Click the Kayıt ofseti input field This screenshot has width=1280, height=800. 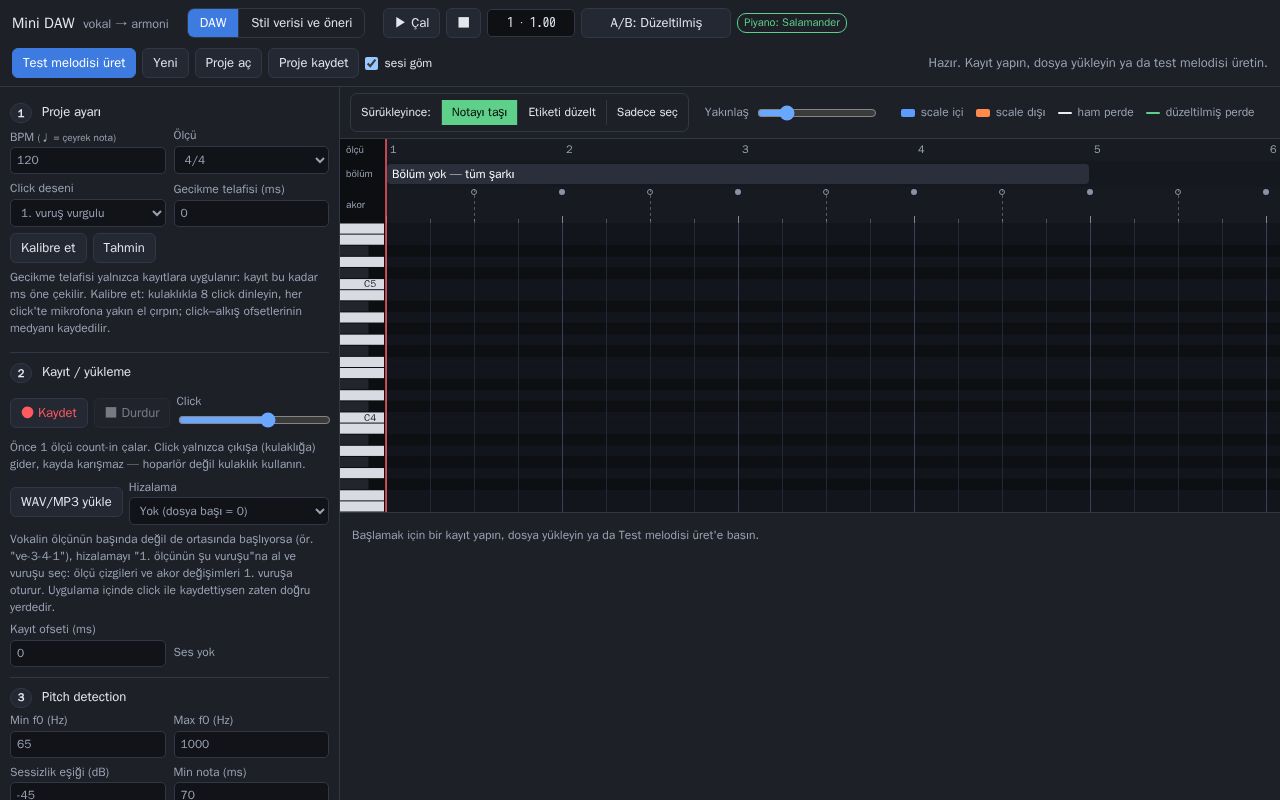88,653
